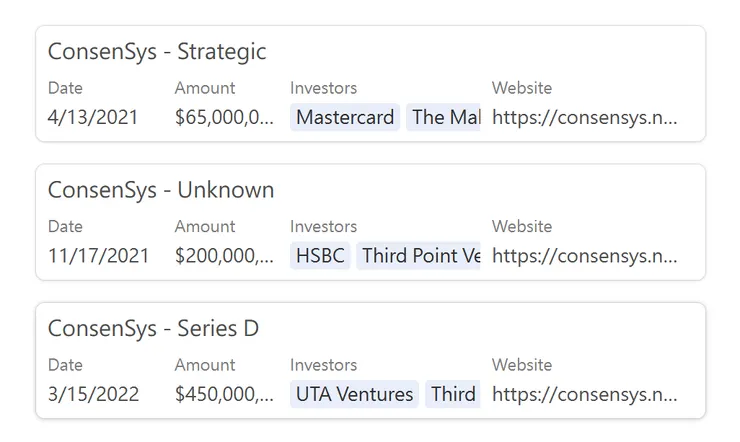This screenshot has width=740, height=442.
Task: Click the 11/17/2021 date value
Action: (98, 255)
